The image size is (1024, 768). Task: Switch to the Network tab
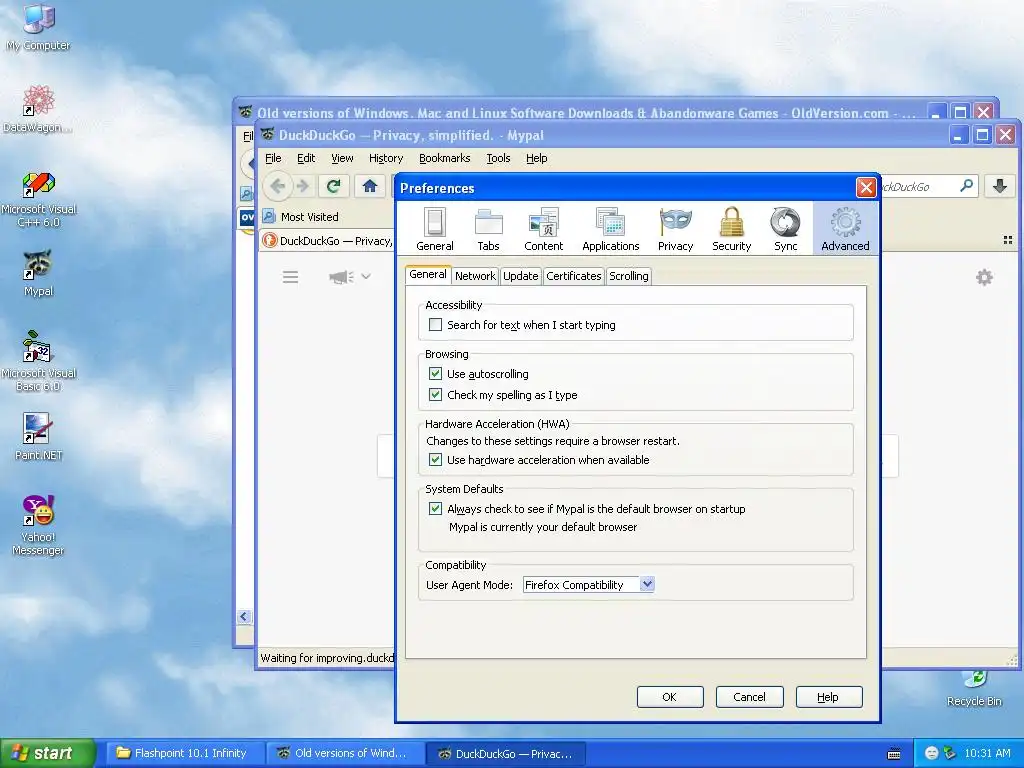pos(475,276)
